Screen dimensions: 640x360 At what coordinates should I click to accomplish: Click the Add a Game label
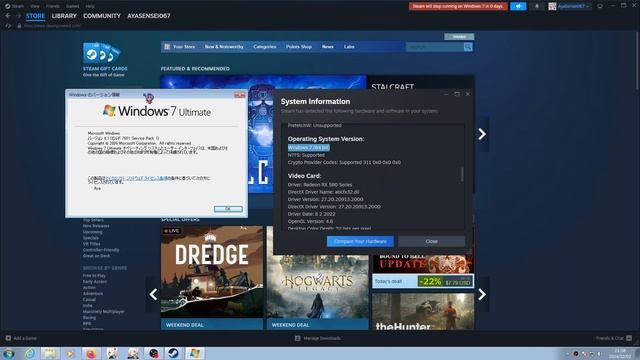pyautogui.click(x=25, y=338)
